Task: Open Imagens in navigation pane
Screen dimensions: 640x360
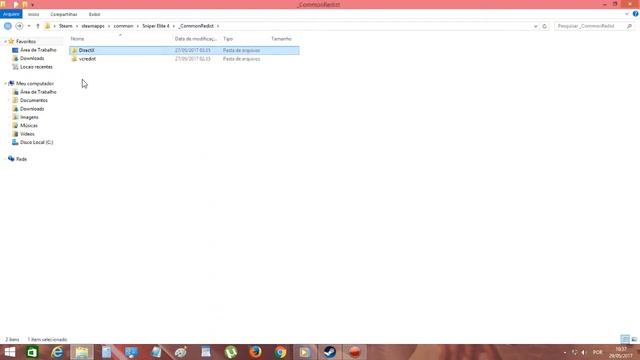Action: 29,117
